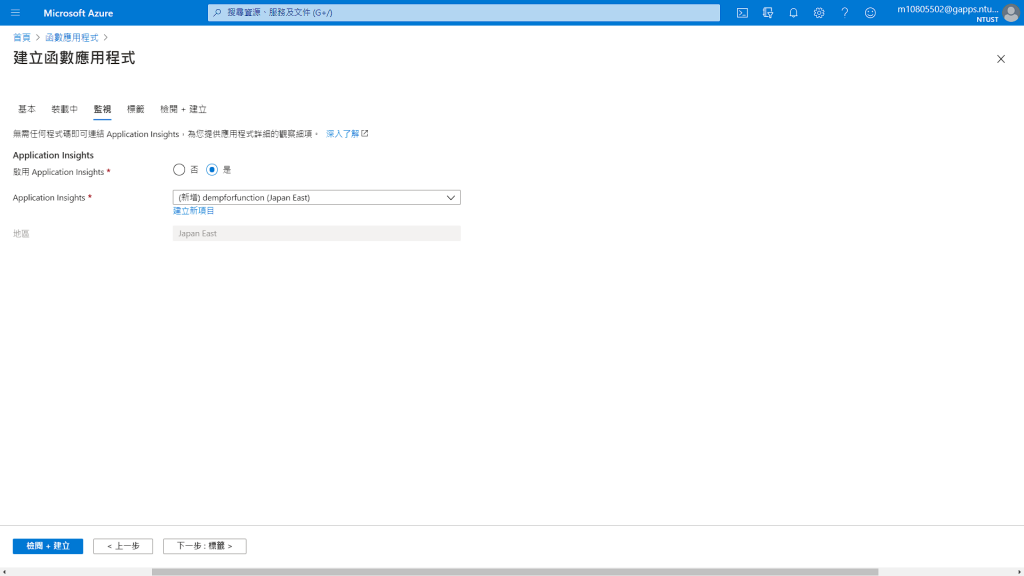Select the 是 radio option
Screen dimensions: 1024x576
coord(212,170)
